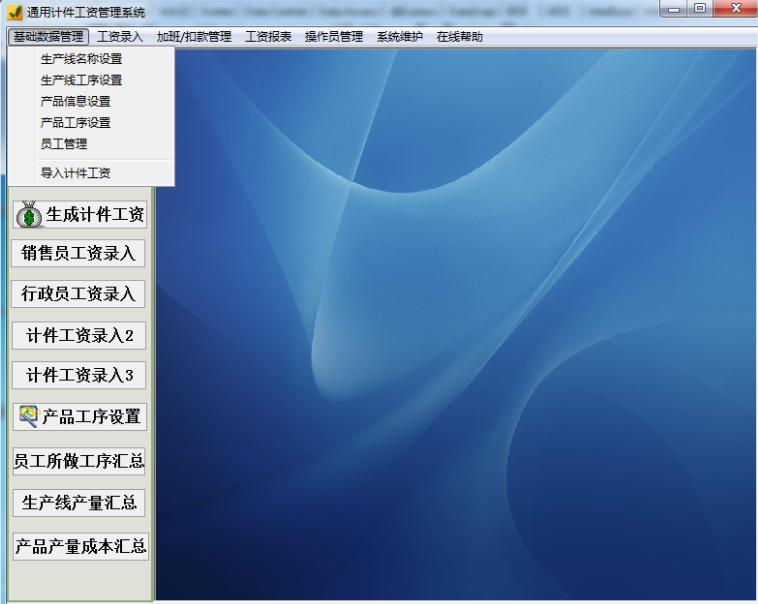
Task: Open 行政员工资录入
Action: [x=78, y=294]
